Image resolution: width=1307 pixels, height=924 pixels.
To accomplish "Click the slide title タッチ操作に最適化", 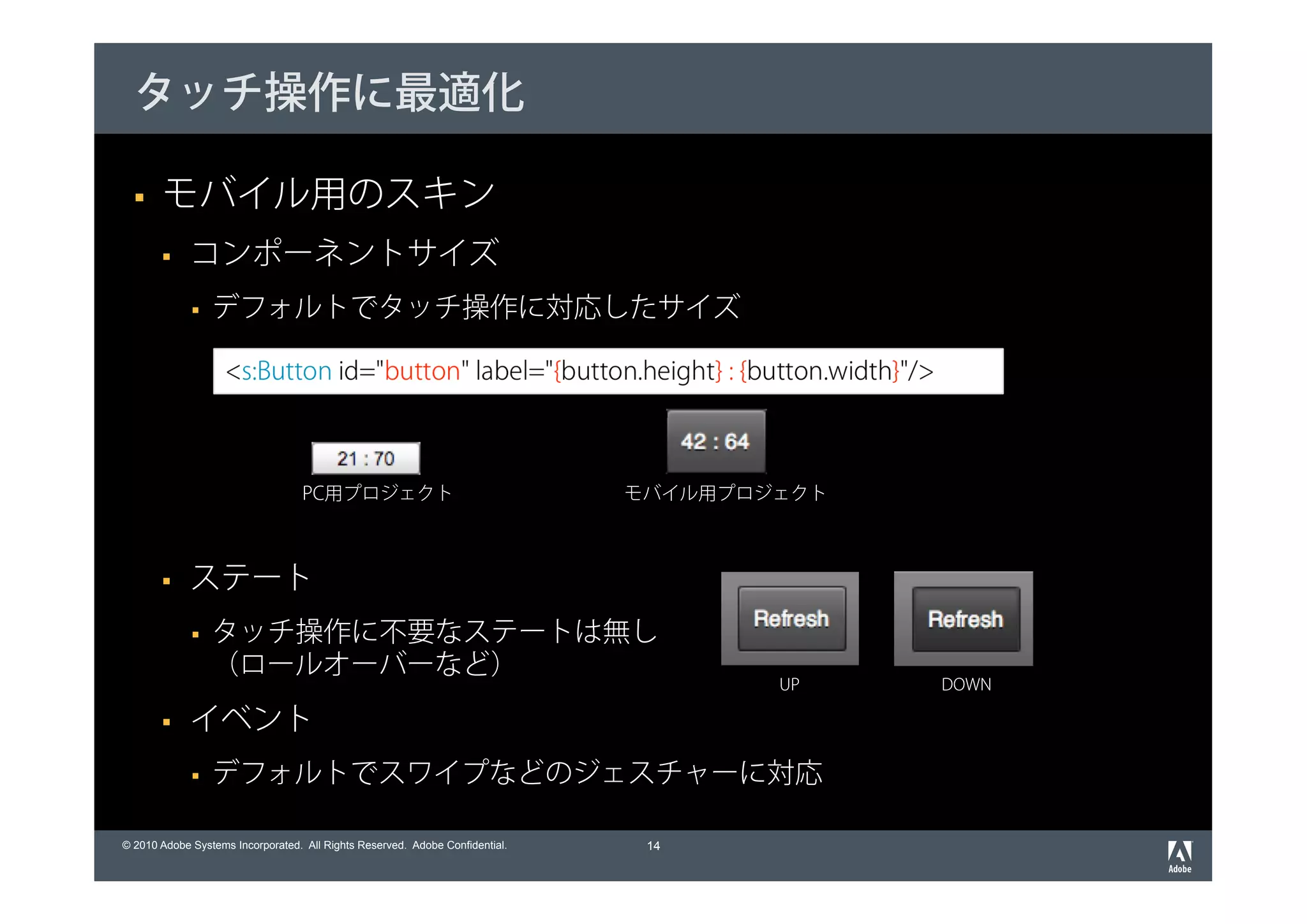I will 331,93.
